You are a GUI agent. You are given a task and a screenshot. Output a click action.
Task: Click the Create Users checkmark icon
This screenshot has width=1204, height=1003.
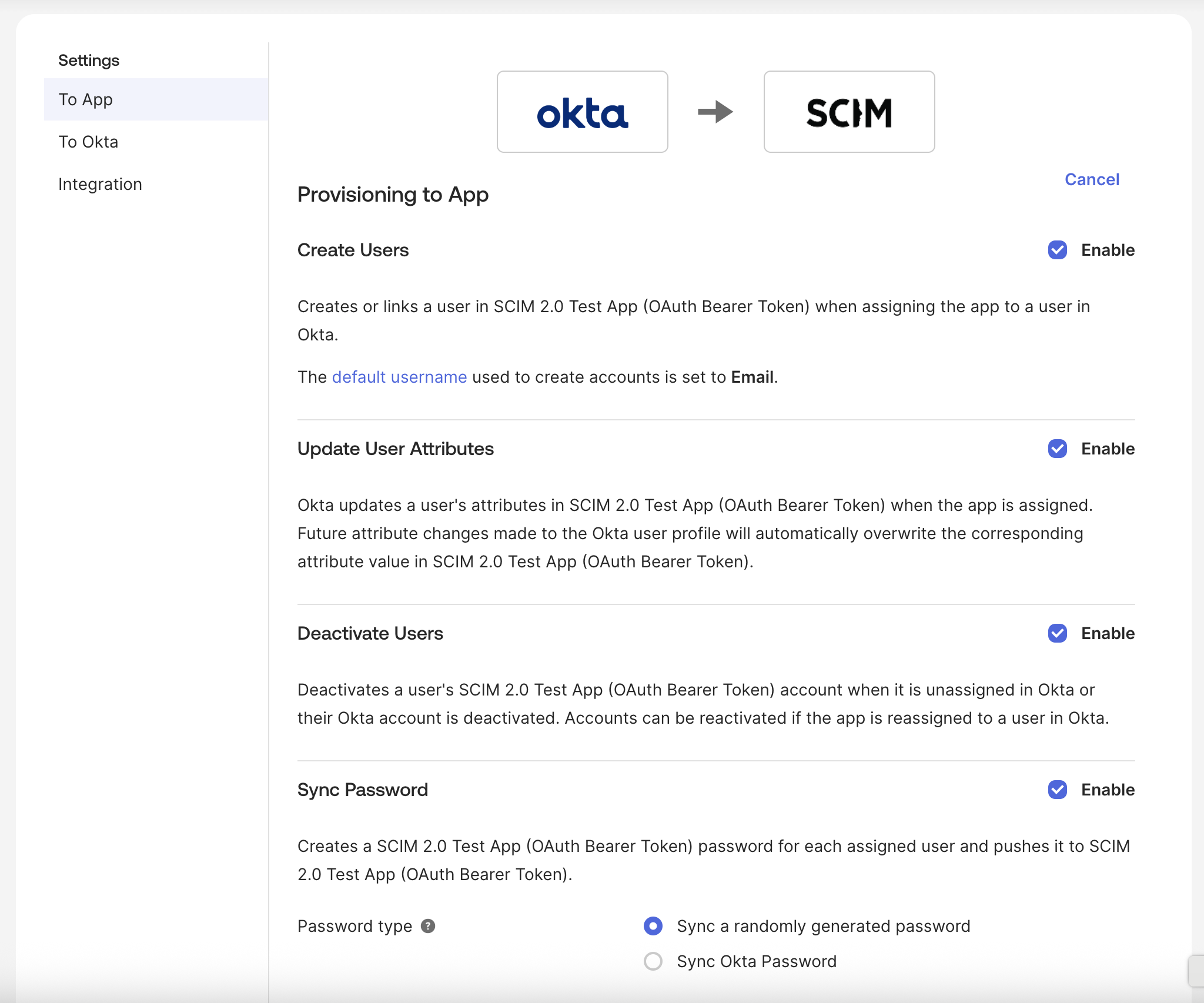[x=1058, y=250]
